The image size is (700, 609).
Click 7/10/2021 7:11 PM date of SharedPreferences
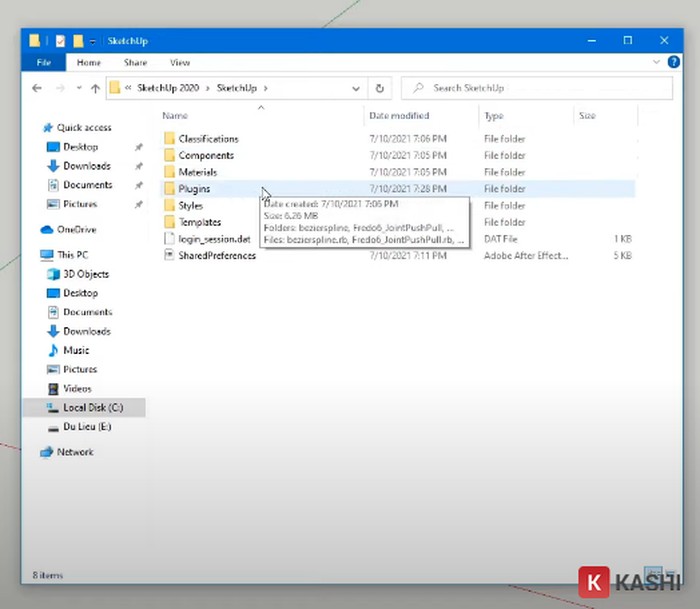[408, 255]
